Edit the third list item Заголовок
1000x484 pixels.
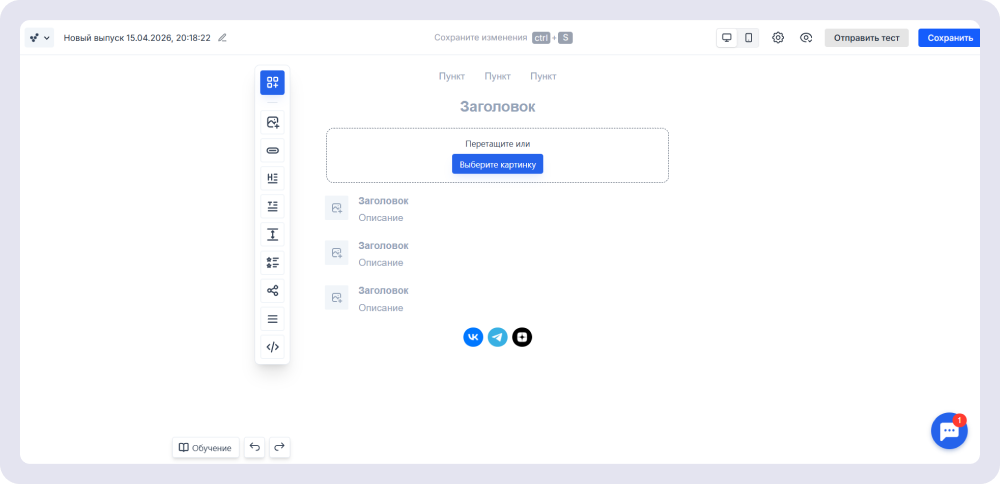coord(383,290)
